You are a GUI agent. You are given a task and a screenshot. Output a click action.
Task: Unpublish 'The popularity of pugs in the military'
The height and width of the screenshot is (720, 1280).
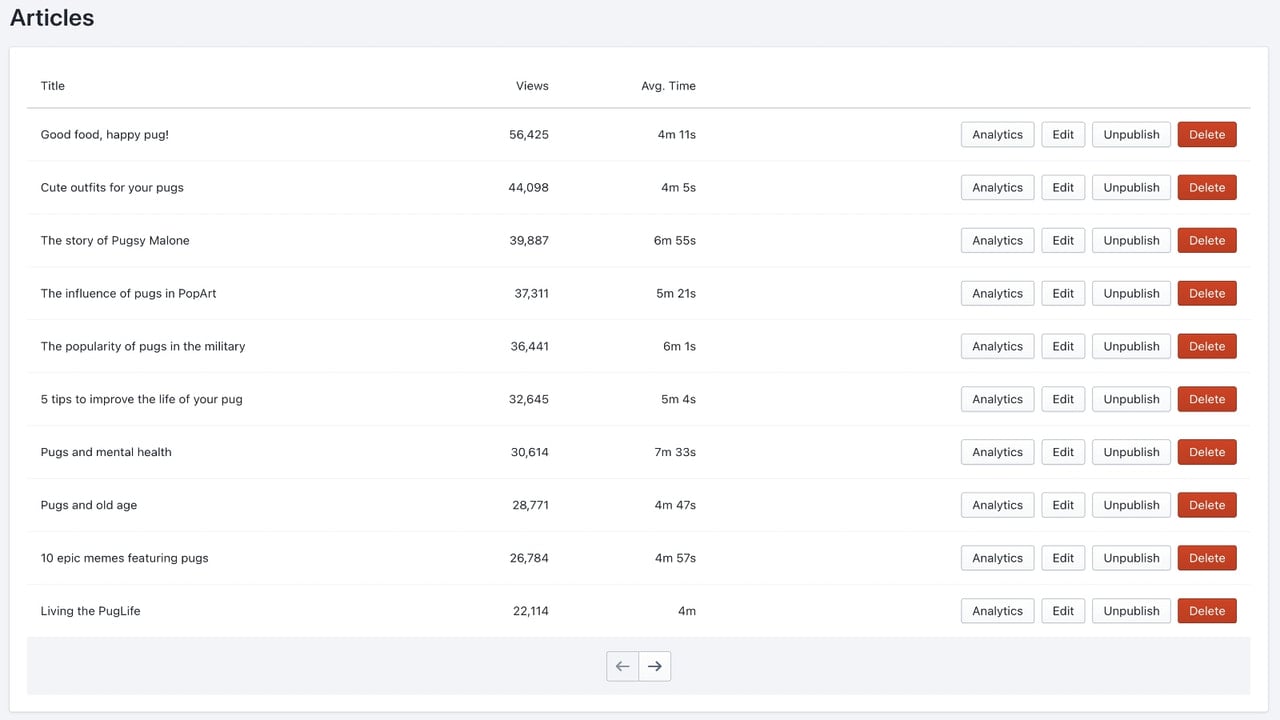point(1131,347)
